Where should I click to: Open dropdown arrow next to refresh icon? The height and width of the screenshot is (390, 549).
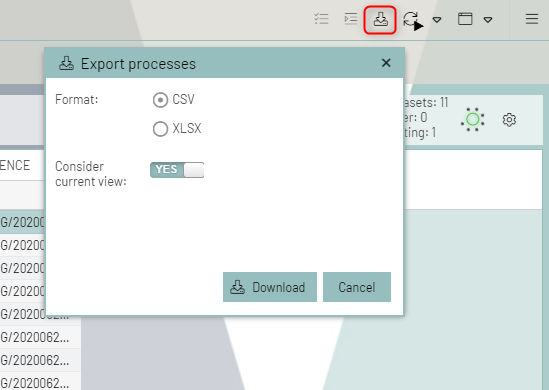click(x=437, y=20)
